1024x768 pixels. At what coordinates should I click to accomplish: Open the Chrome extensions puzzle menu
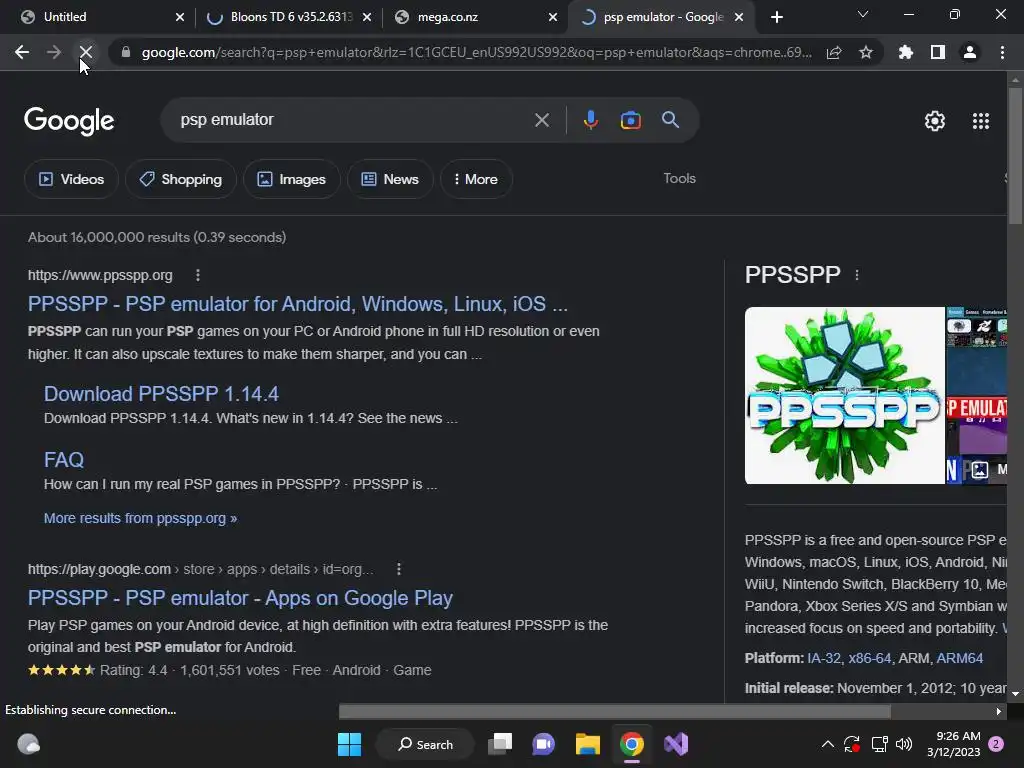click(906, 52)
